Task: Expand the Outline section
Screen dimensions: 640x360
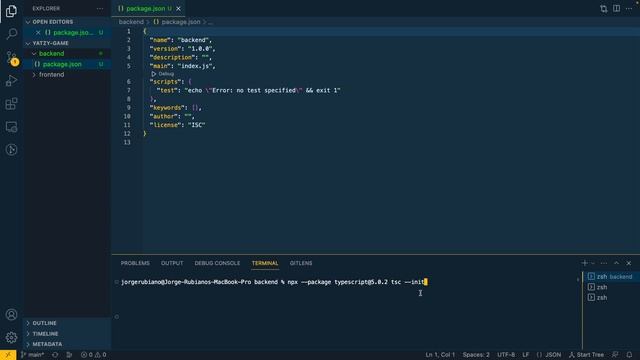Action: point(44,323)
